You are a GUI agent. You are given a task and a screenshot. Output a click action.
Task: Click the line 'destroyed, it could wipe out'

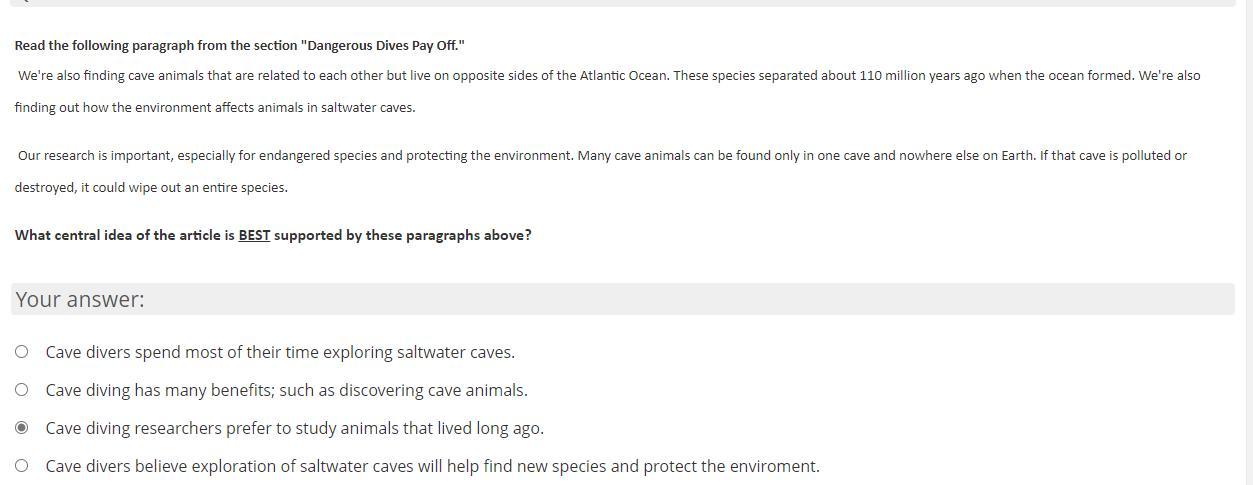pyautogui.click(x=150, y=188)
